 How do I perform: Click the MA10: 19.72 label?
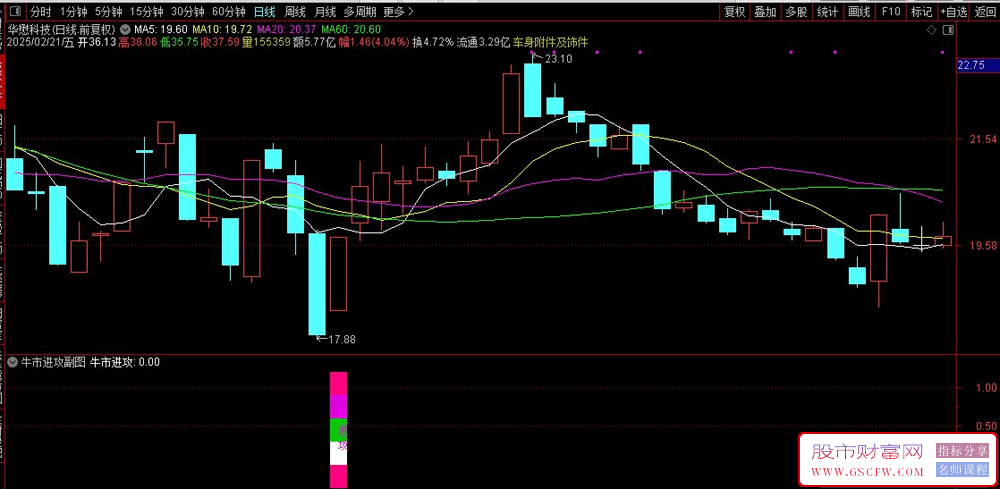tap(222, 29)
